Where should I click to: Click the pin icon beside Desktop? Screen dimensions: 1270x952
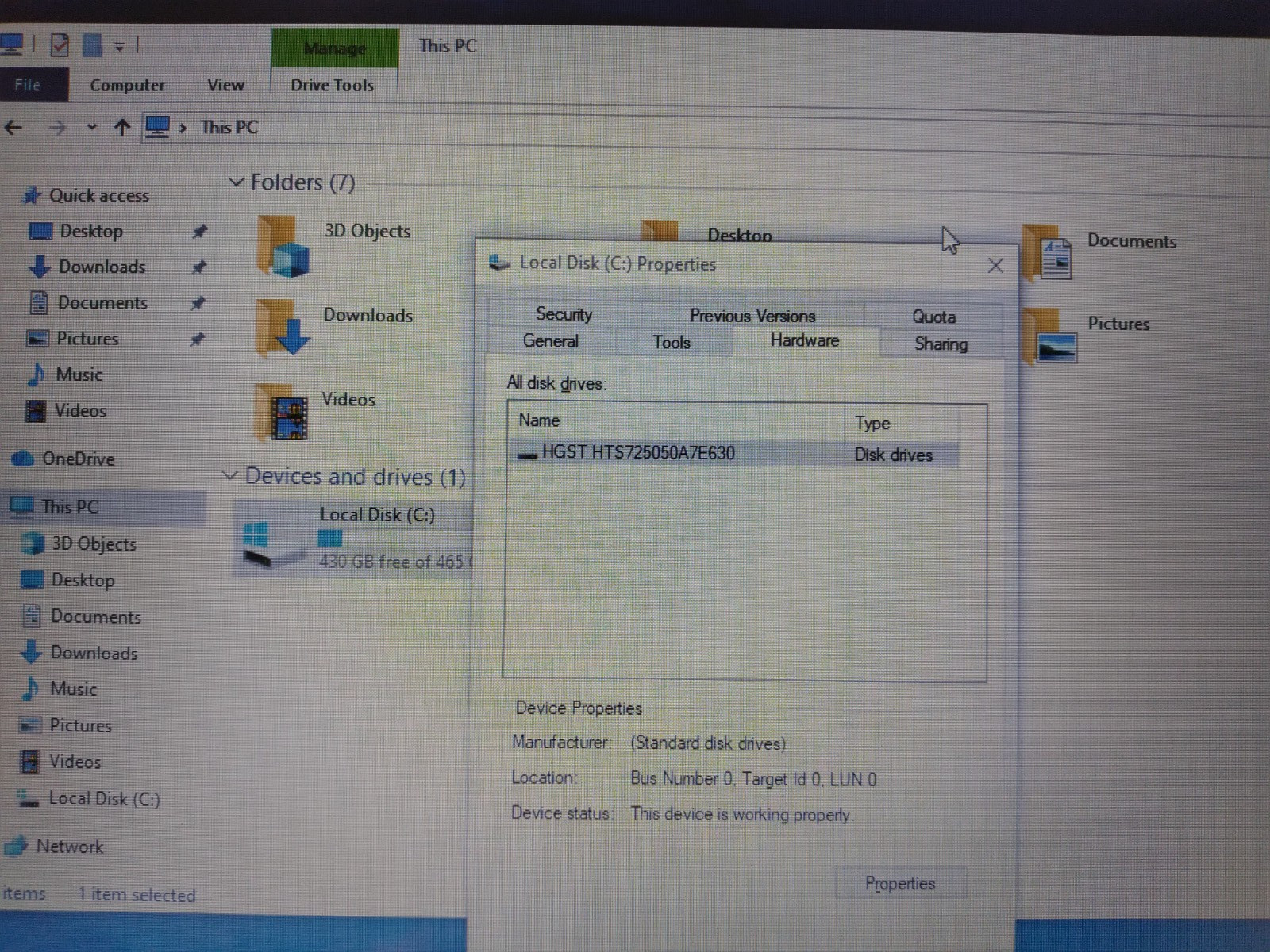[x=199, y=231]
